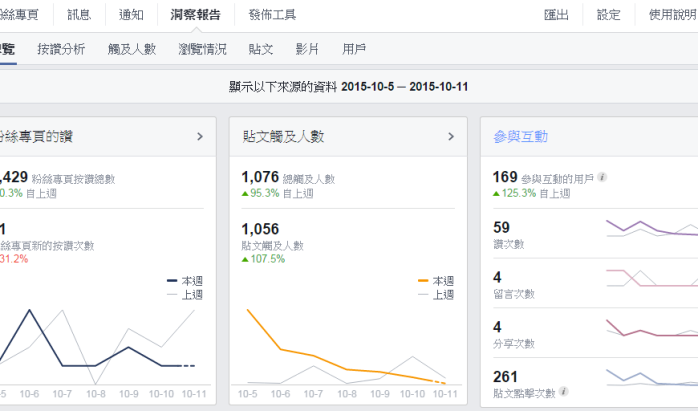This screenshot has height=411, width=698.
Task: Expand the 粉絲專頁的讚 card arrow
Action: click(199, 136)
